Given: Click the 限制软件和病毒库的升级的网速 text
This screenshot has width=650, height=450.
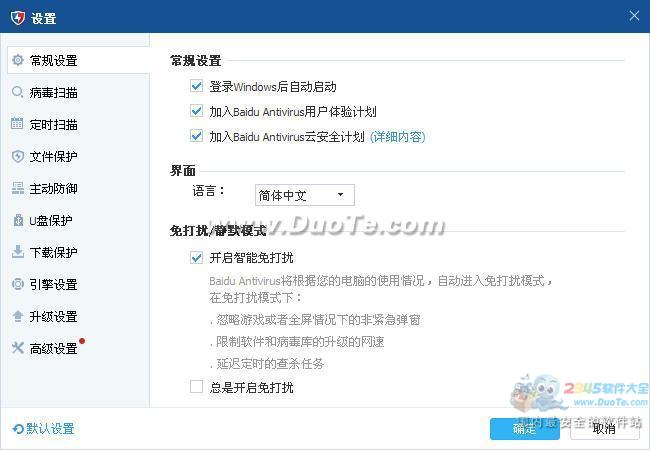Looking at the screenshot, I should pyautogui.click(x=300, y=342).
